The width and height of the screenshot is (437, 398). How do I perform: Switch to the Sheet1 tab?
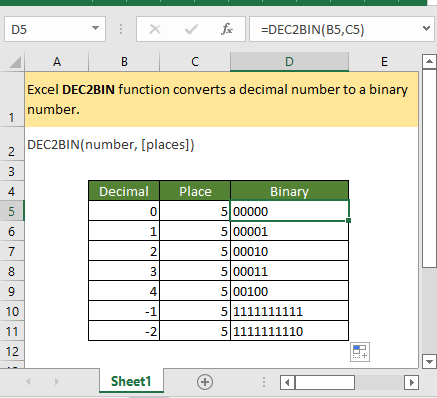131,381
